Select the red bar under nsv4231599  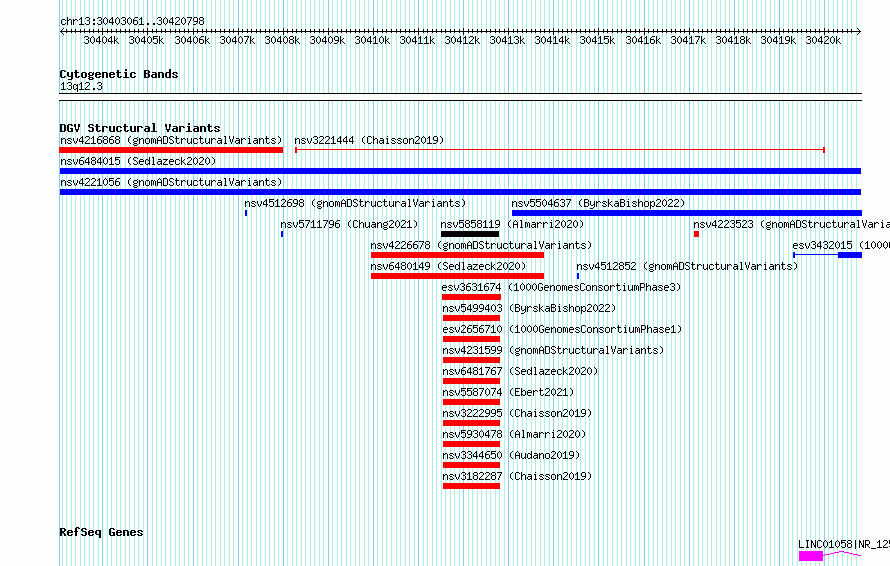(x=471, y=360)
